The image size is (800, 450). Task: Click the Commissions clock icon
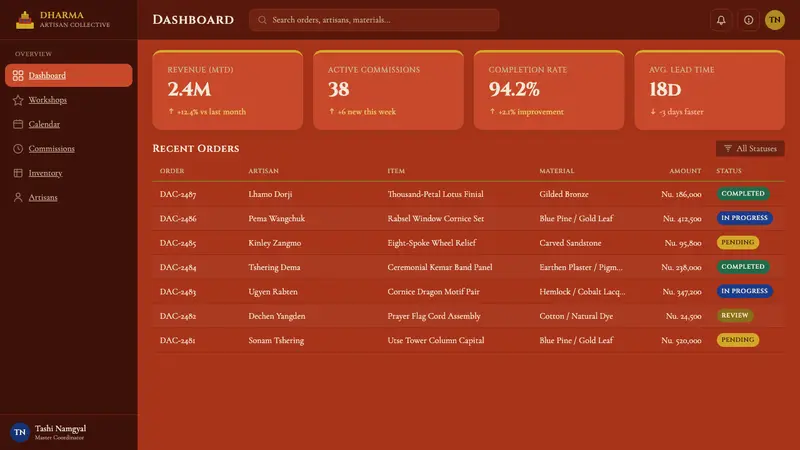(x=18, y=148)
